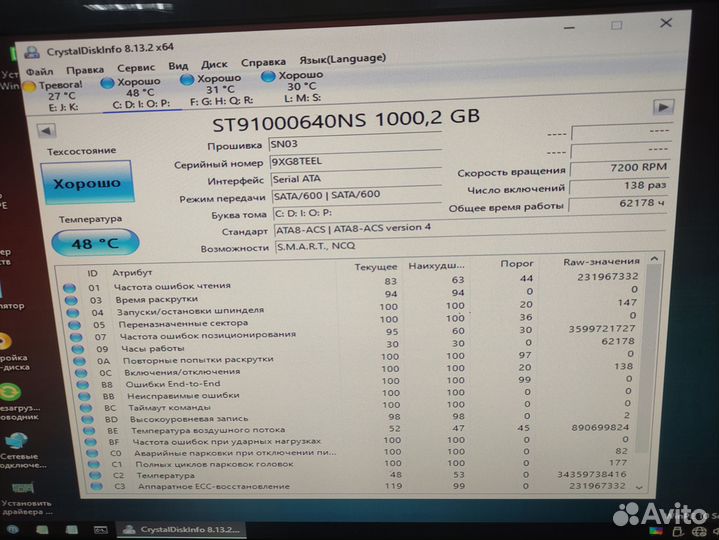The height and width of the screenshot is (540, 719).
Task: Open the Язык(Language) menu
Action: point(343,59)
